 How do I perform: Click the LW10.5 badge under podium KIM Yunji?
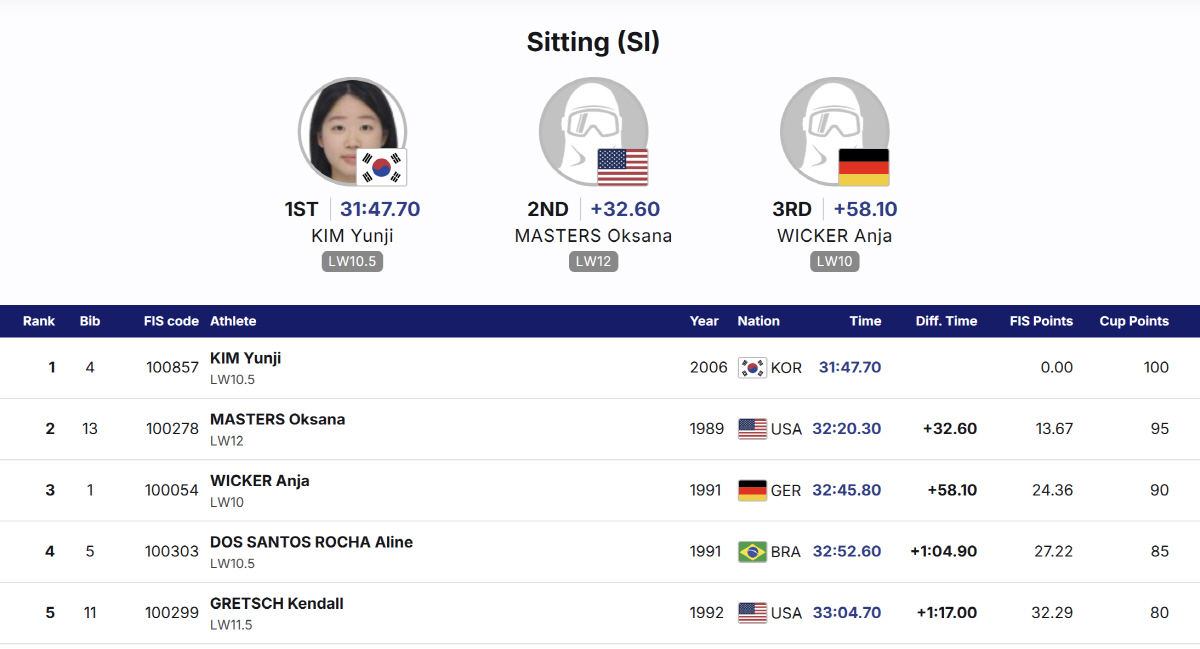[352, 262]
